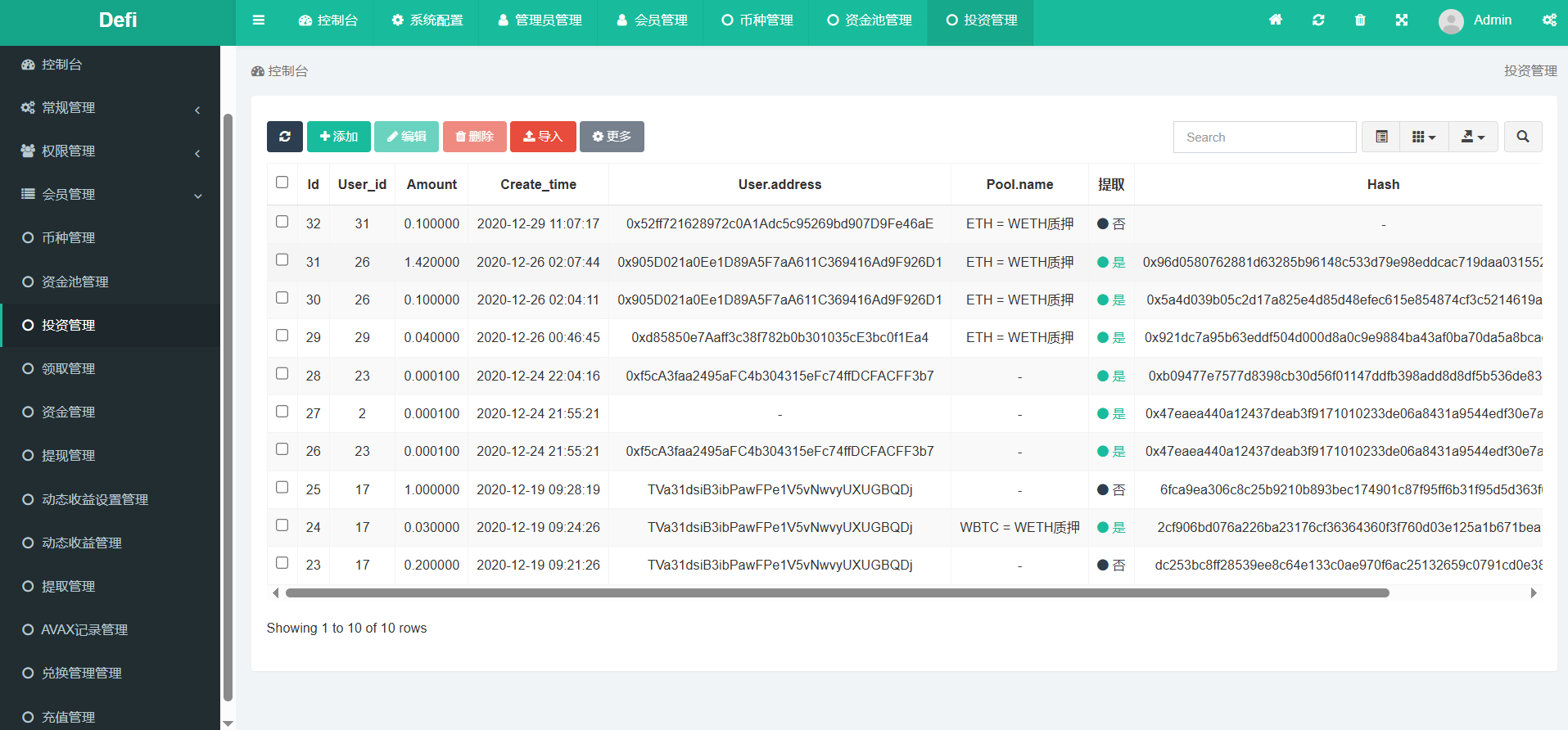
Task: Open the columns visibility dropdown
Action: [1424, 137]
